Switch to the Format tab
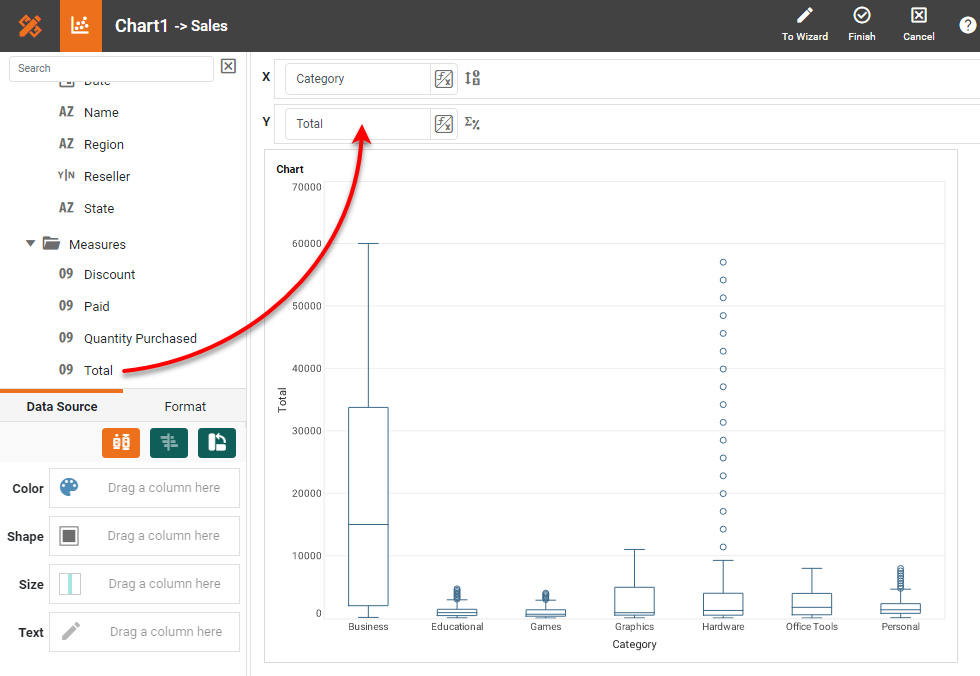This screenshot has width=980, height=676. 185,407
